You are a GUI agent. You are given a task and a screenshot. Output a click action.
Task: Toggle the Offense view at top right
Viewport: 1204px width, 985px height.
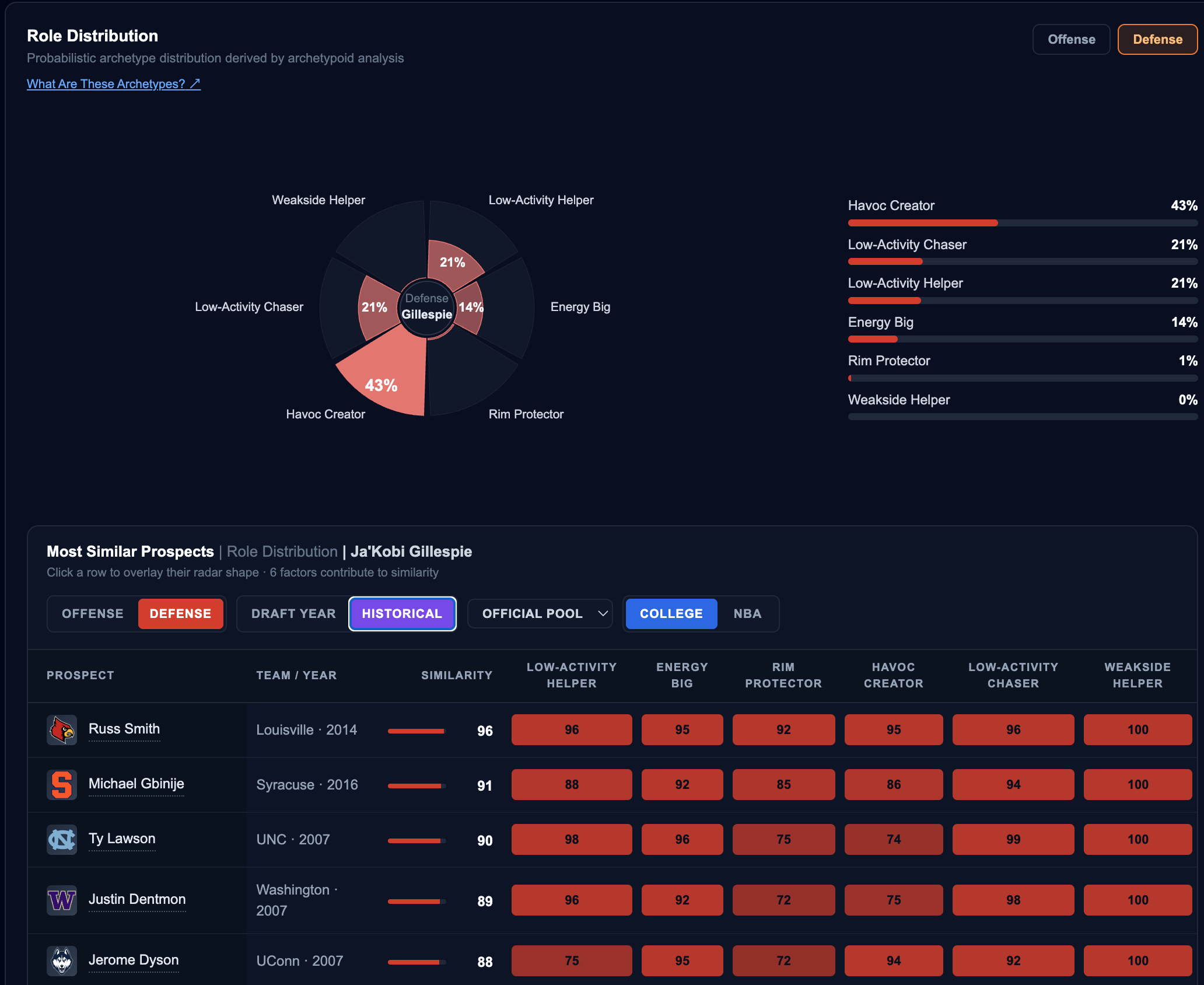click(x=1071, y=40)
